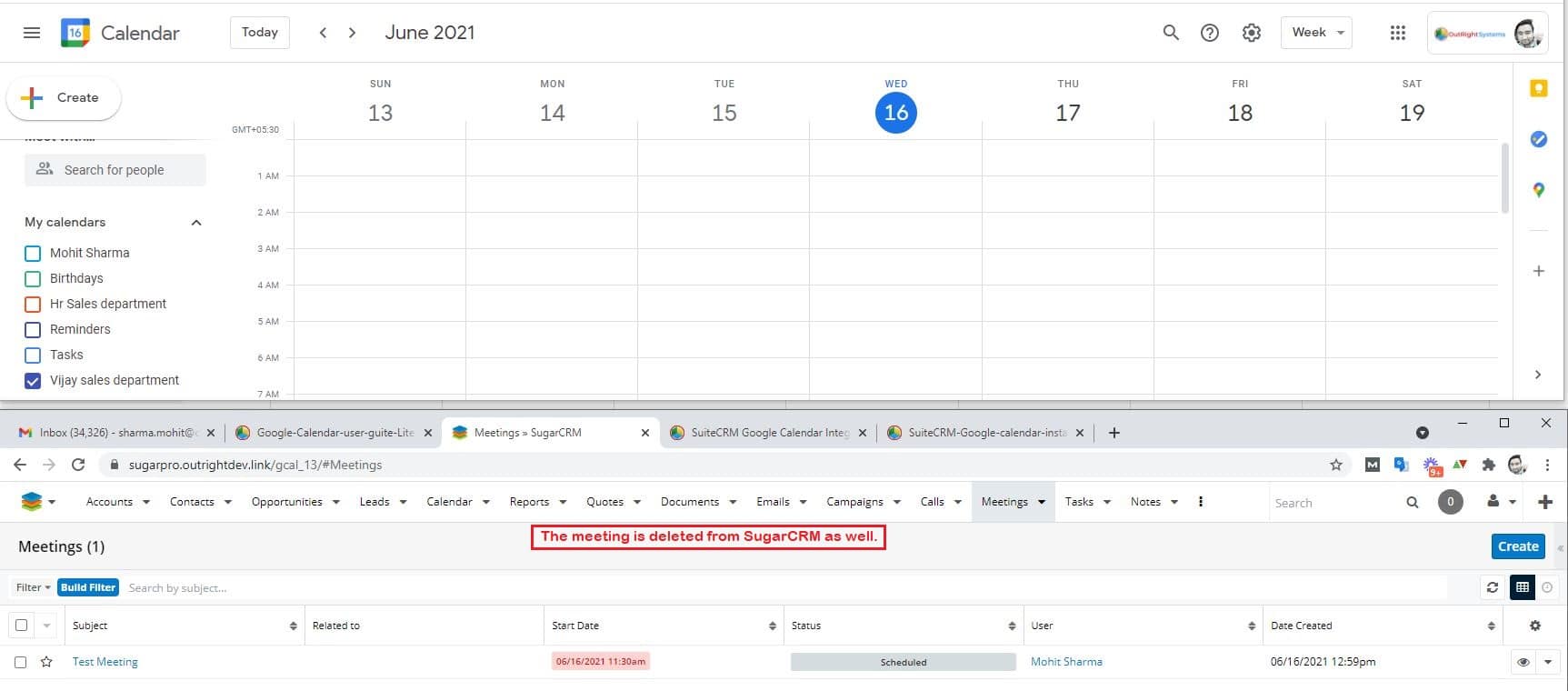The height and width of the screenshot is (691, 1568).
Task: Open browser Extensions puzzle icon
Action: point(1488,465)
